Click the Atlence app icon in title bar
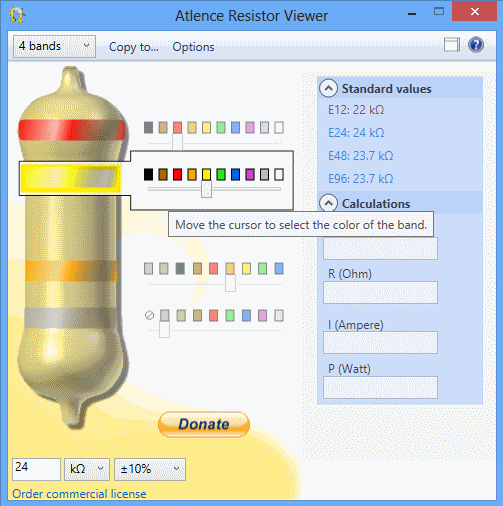Viewport: 503px width, 506px height. click(17, 15)
